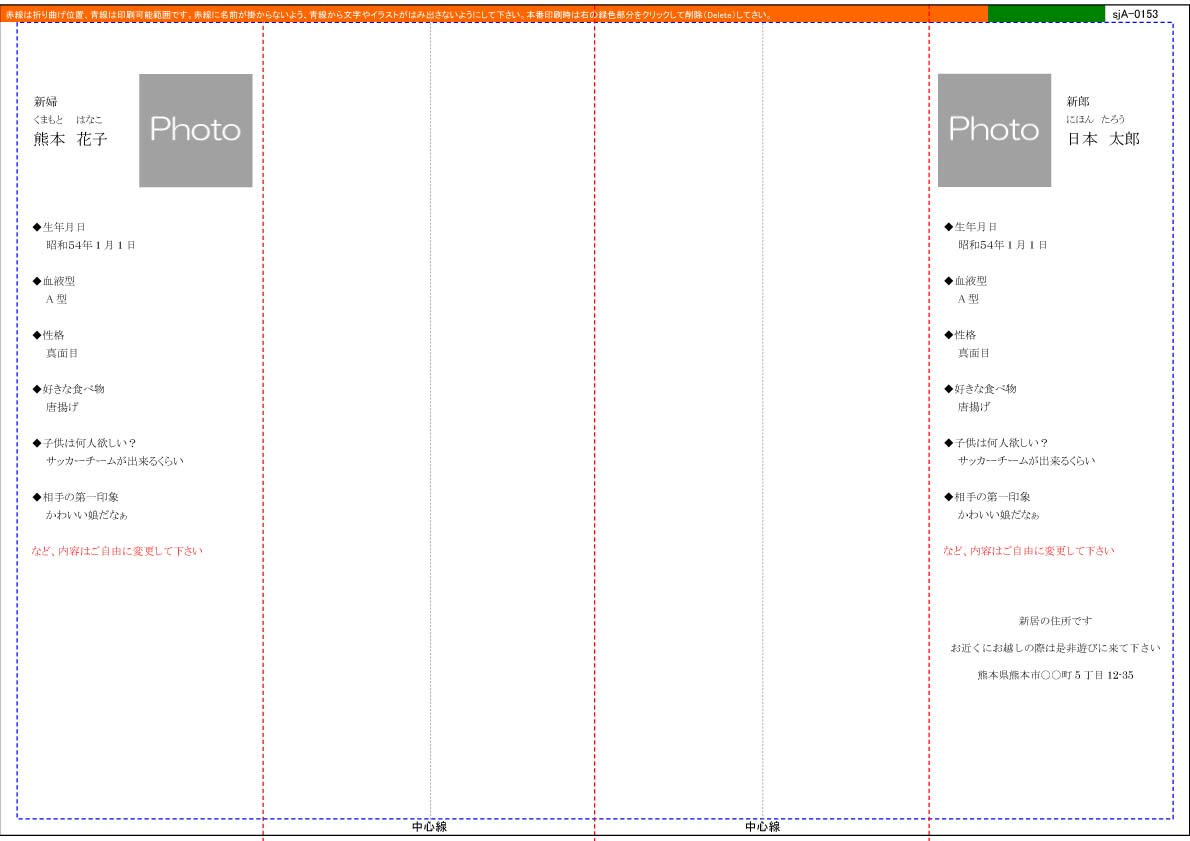Click the green rectangle in the top bar
This screenshot has width=1190, height=841.
[x=1046, y=14]
